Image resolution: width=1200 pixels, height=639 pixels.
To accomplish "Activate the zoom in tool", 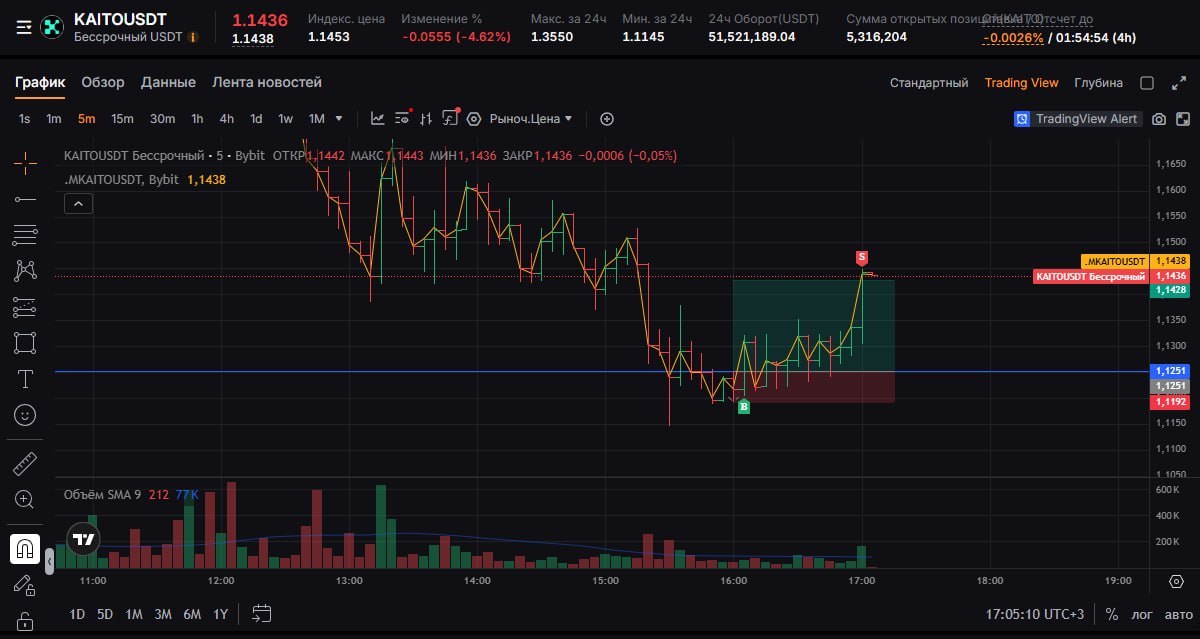I will 25,499.
